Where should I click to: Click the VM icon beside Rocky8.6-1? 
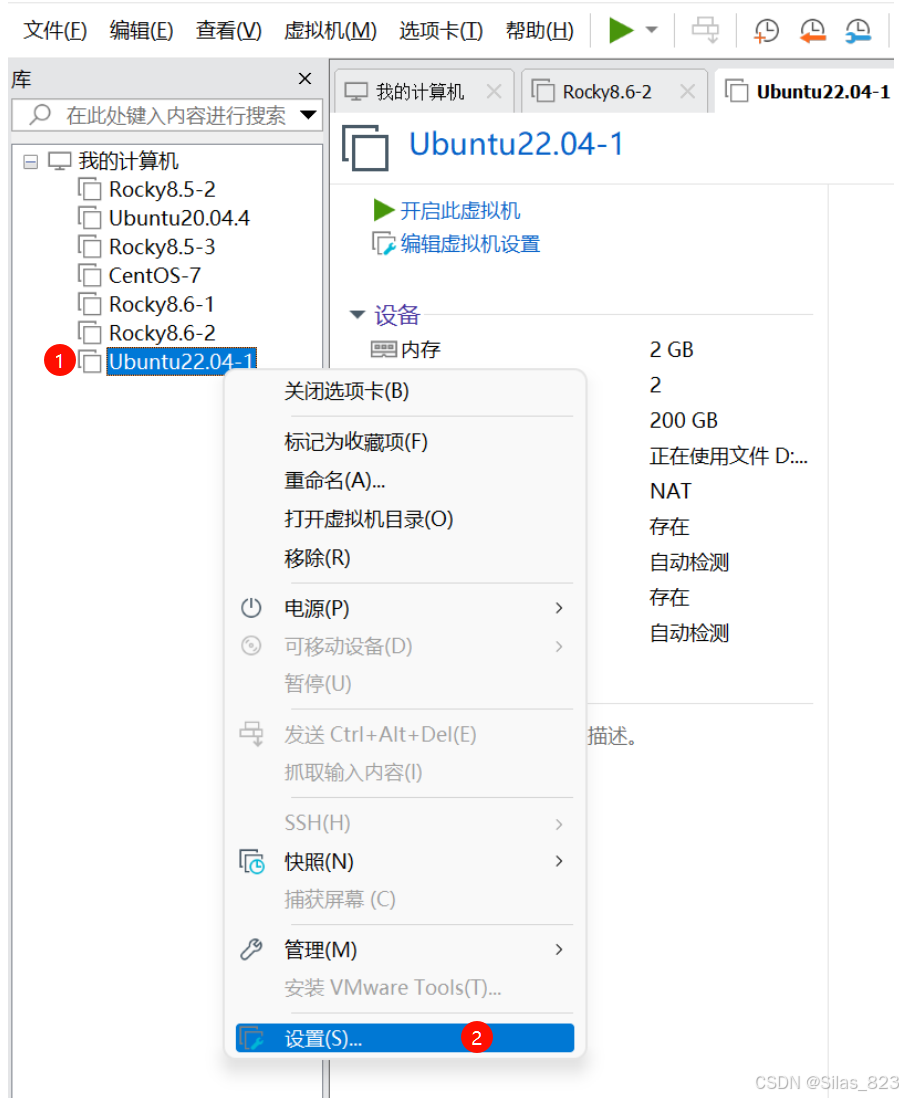pos(90,304)
